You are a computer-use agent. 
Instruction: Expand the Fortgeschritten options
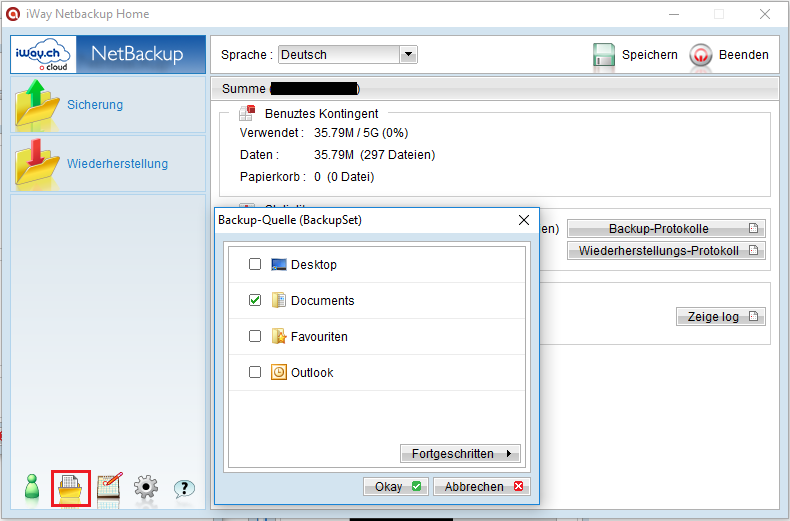point(460,453)
